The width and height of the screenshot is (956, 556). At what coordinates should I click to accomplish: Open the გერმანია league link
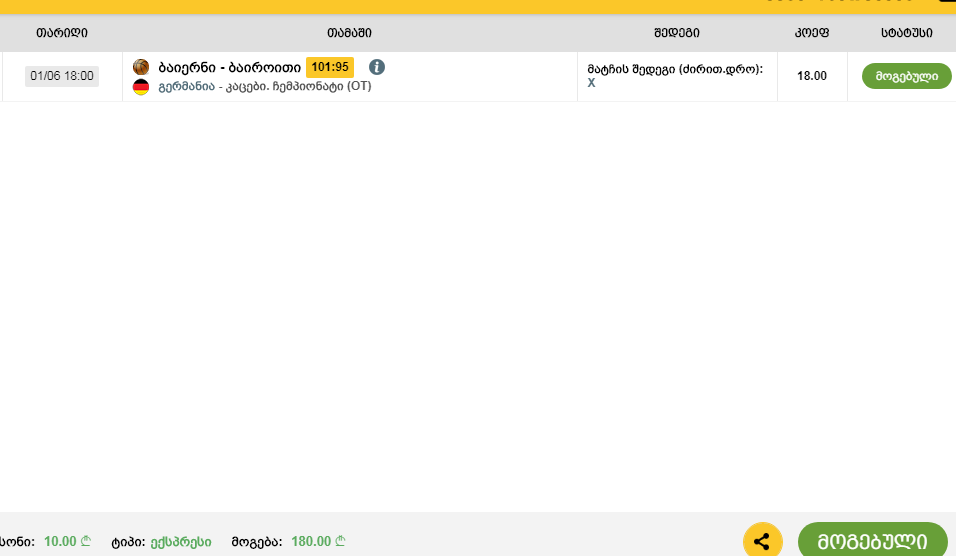coord(187,87)
